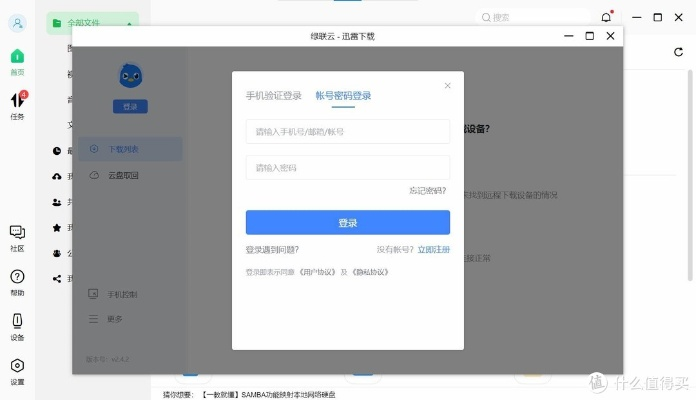This screenshot has height=400, width=696.
Task: Focus the password input field
Action: pyautogui.click(x=348, y=167)
